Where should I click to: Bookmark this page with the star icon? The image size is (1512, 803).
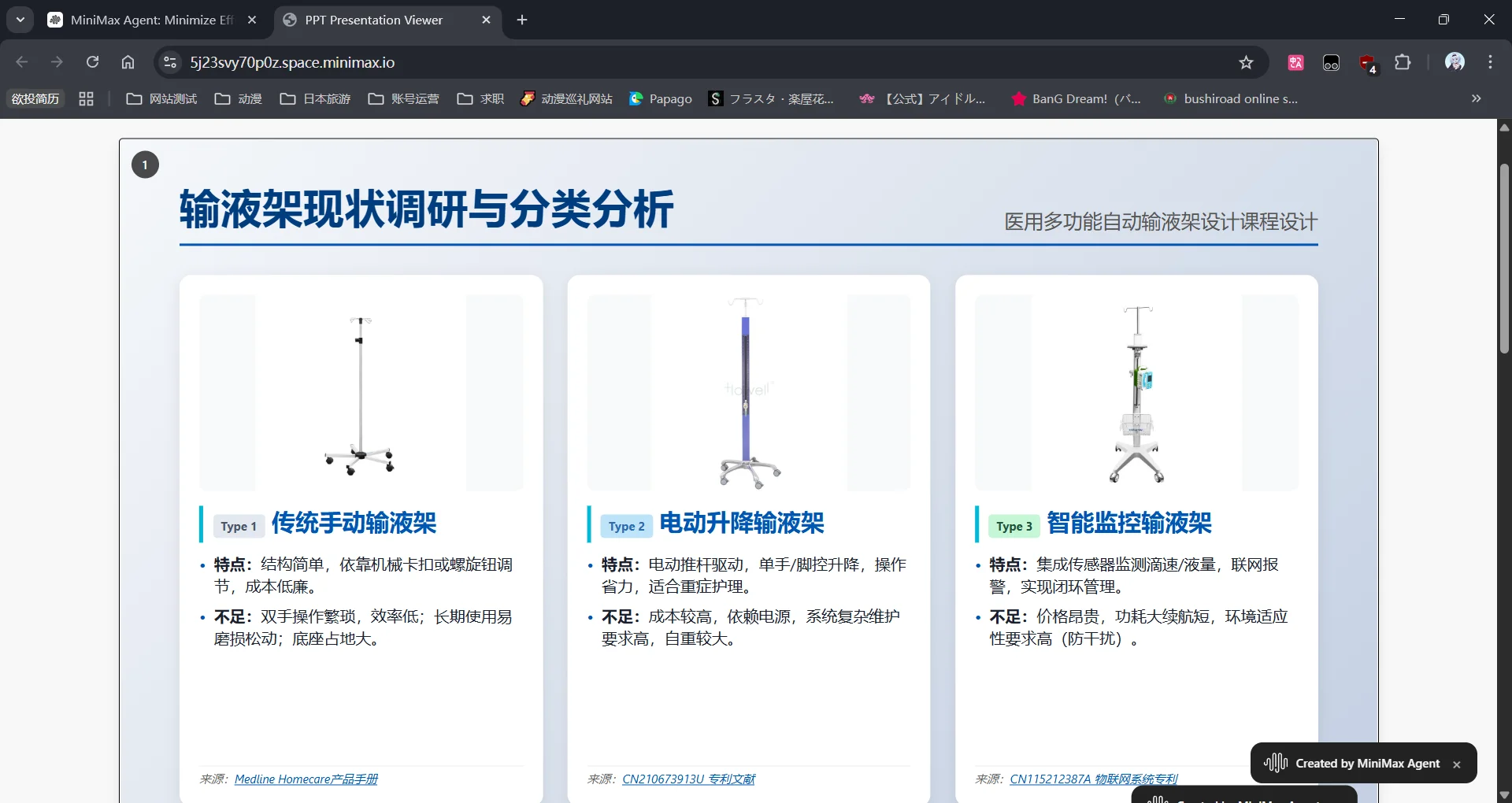(1246, 62)
